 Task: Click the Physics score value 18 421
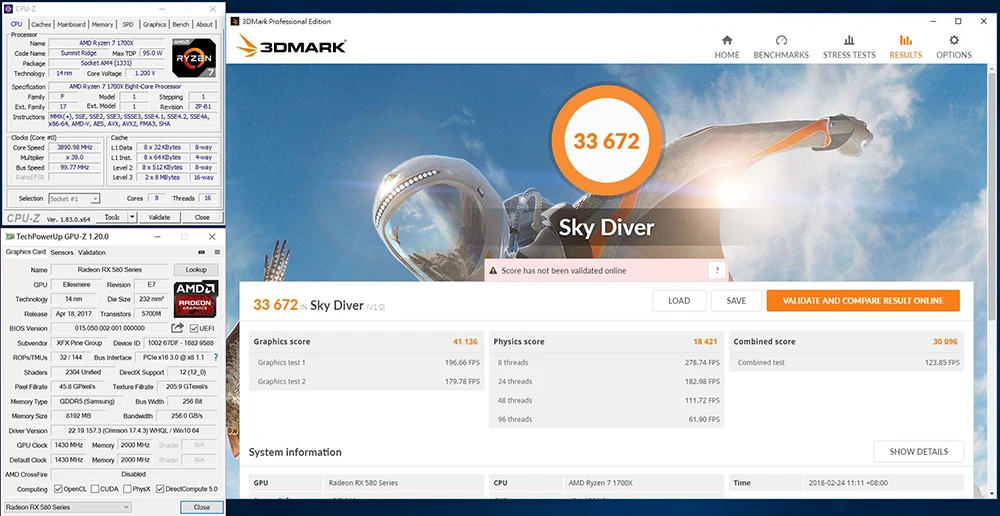pos(705,342)
